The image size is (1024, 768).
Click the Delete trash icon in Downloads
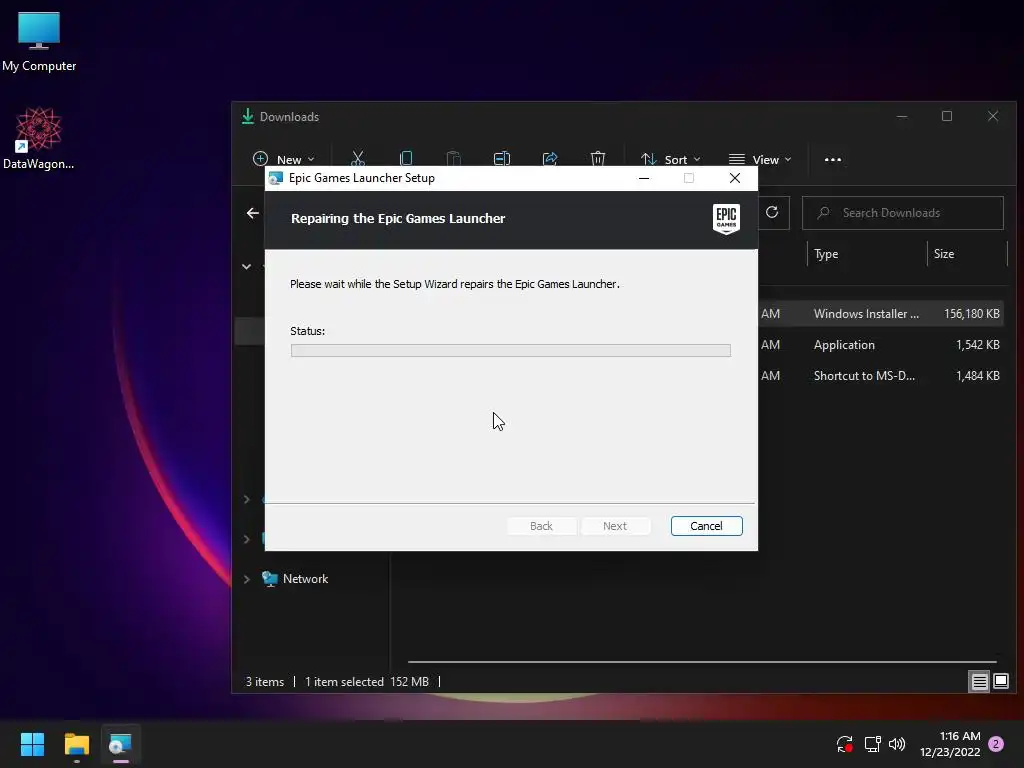point(598,159)
